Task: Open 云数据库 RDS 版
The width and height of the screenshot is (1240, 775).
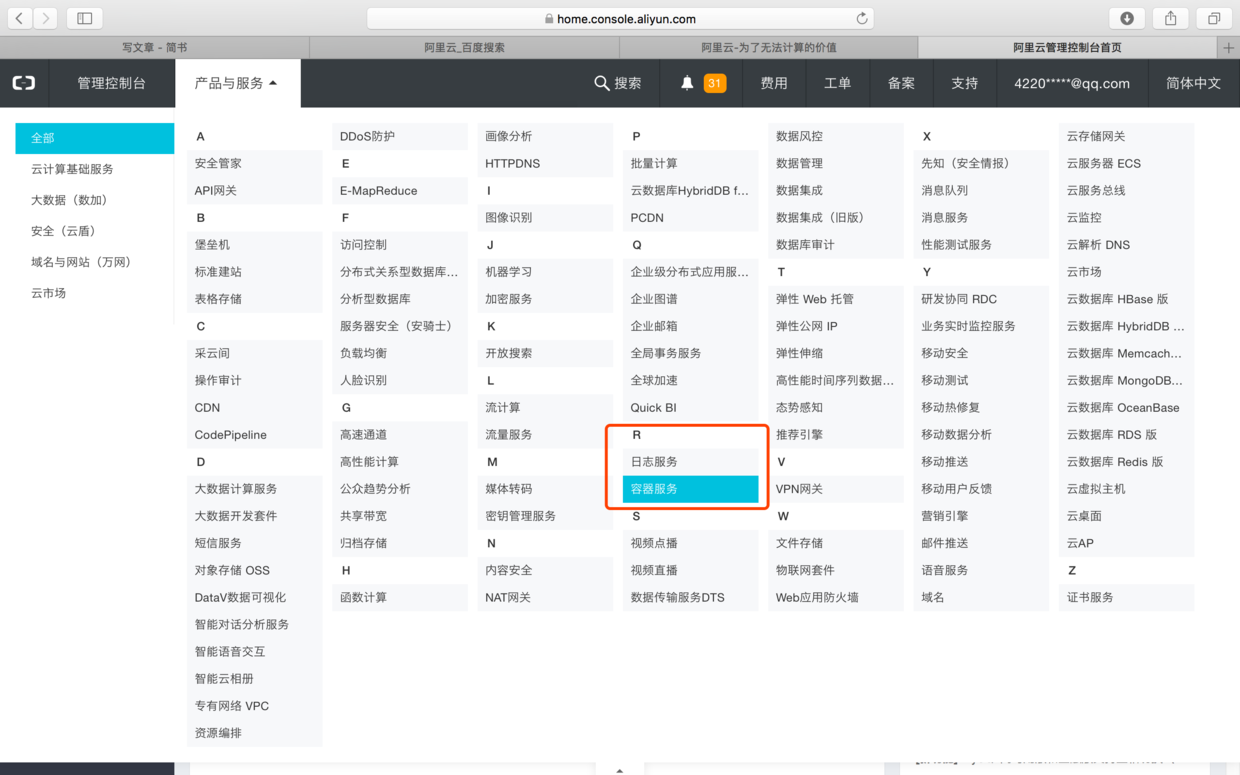Action: 1126,435
